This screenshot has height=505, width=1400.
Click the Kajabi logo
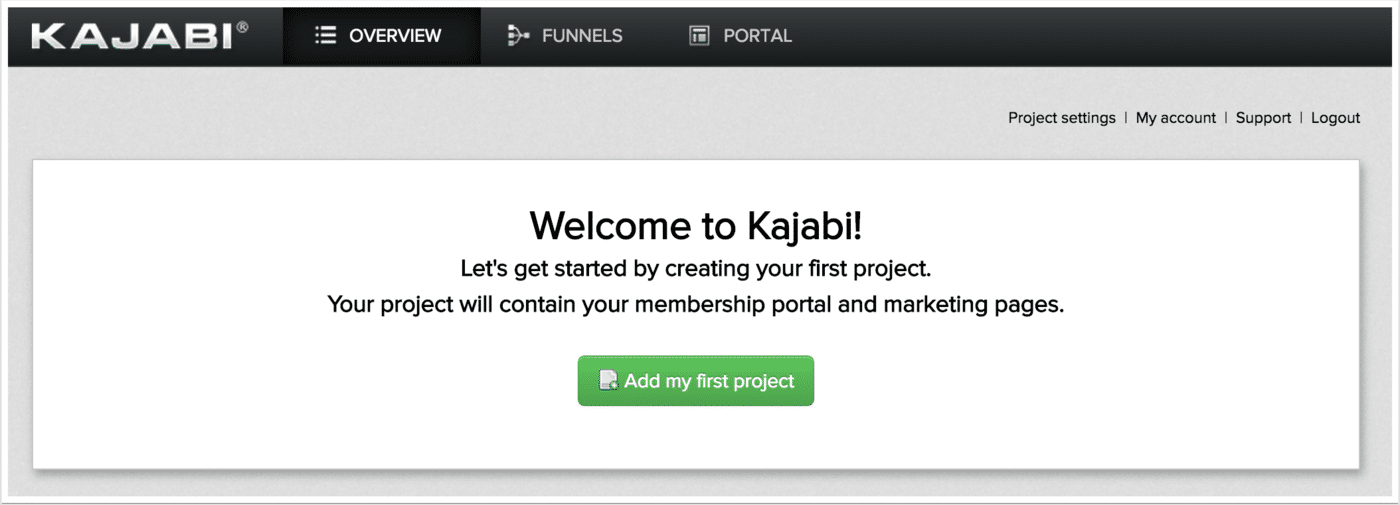point(140,36)
